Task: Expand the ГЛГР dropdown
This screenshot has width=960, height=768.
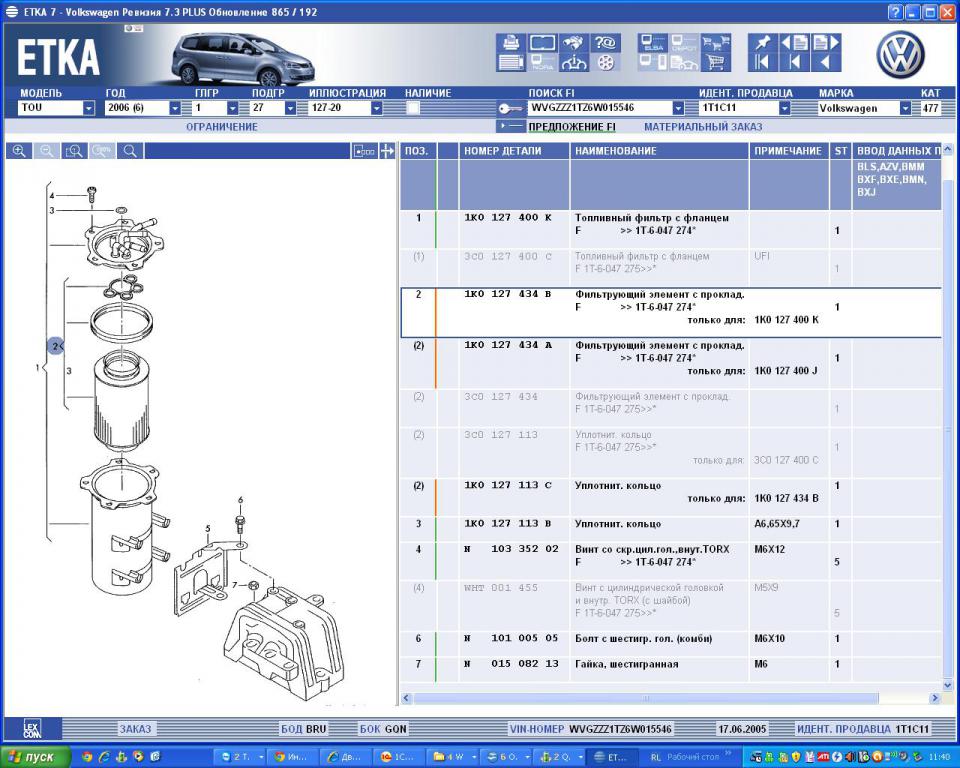Action: [232, 108]
